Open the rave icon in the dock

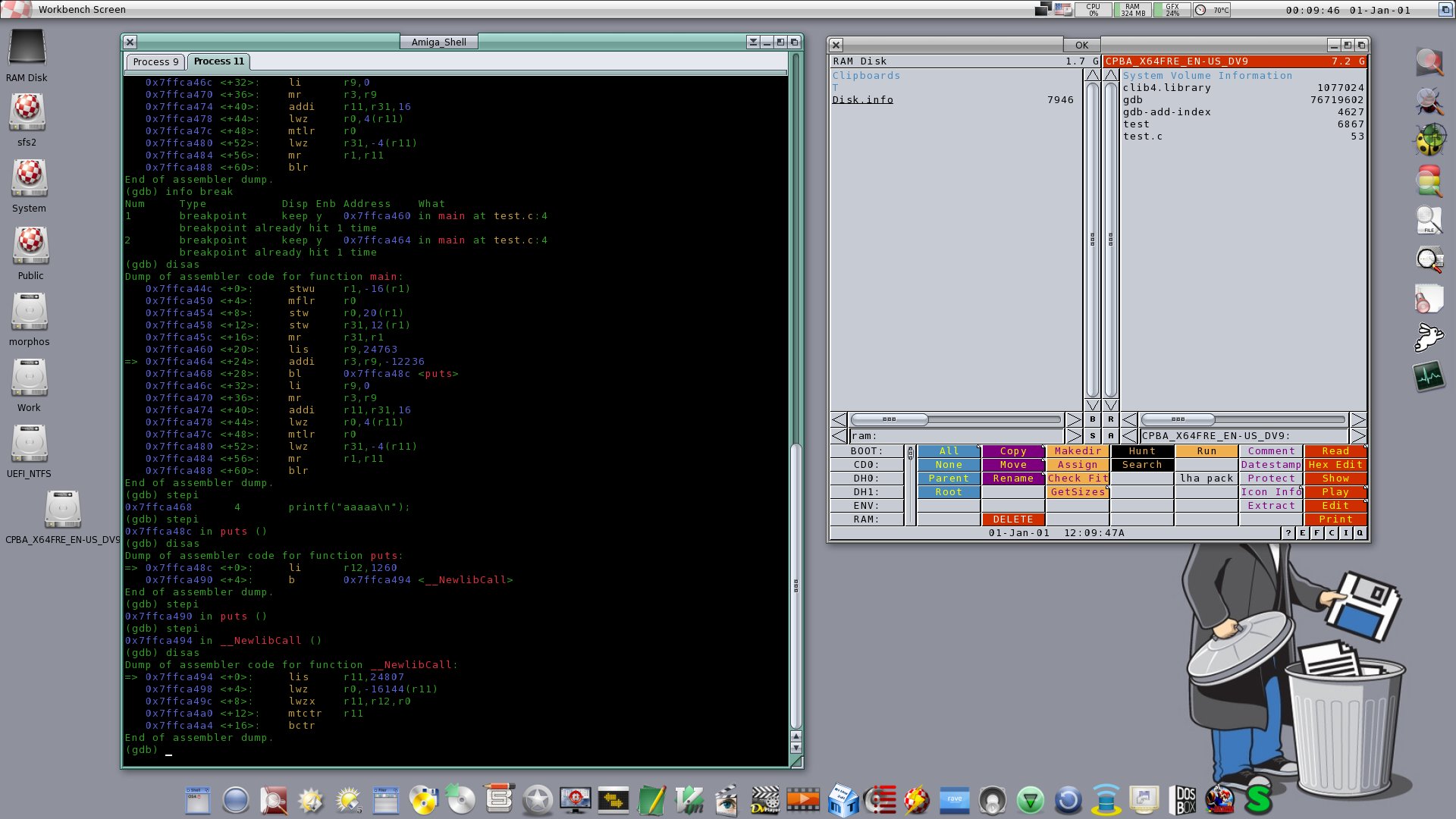click(954, 800)
